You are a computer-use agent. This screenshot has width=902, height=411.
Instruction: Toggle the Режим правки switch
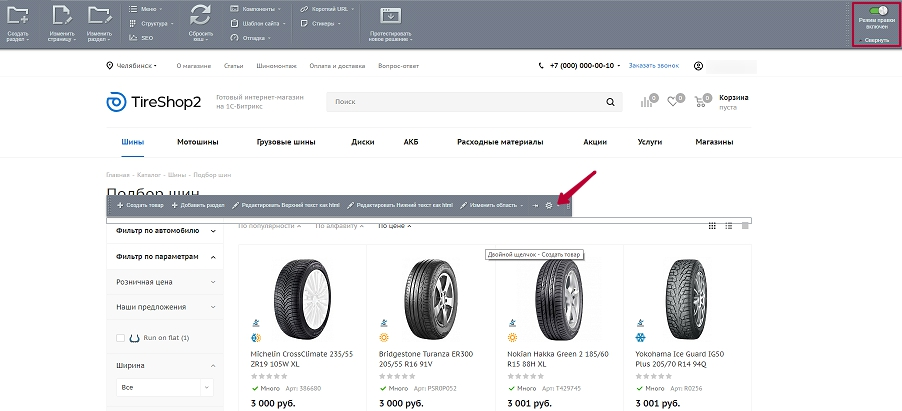click(x=878, y=10)
